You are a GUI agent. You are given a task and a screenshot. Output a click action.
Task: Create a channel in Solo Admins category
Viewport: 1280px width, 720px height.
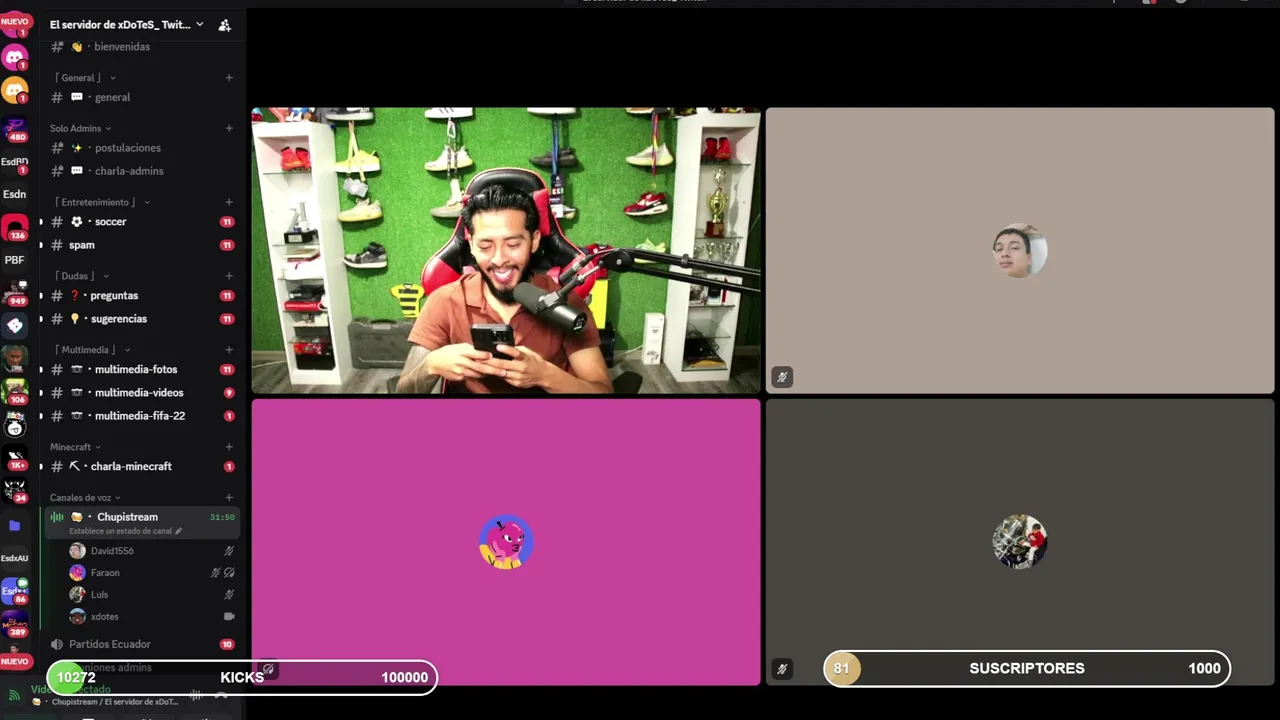[x=229, y=128]
